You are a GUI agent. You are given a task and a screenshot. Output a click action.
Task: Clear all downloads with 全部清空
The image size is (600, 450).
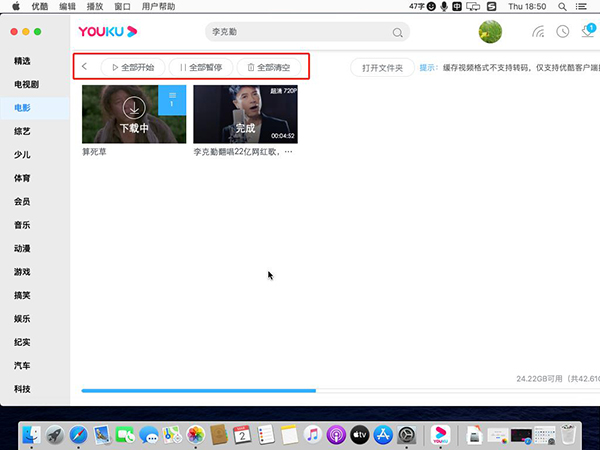[x=268, y=67]
